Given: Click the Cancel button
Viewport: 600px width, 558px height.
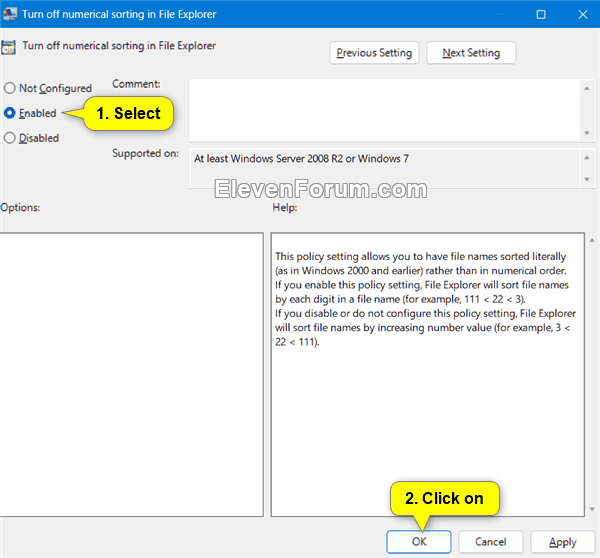Looking at the screenshot, I should click(x=491, y=542).
